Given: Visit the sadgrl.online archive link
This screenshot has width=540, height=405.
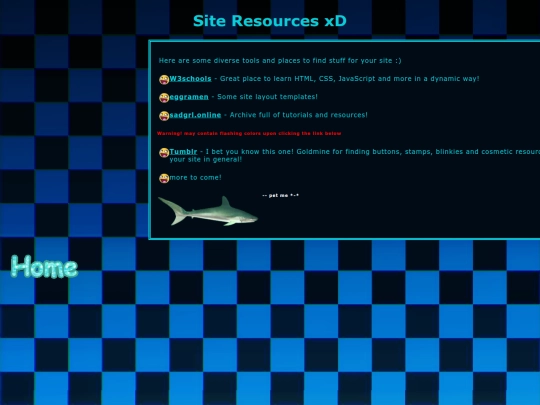Looking at the screenshot, I should tap(195, 115).
